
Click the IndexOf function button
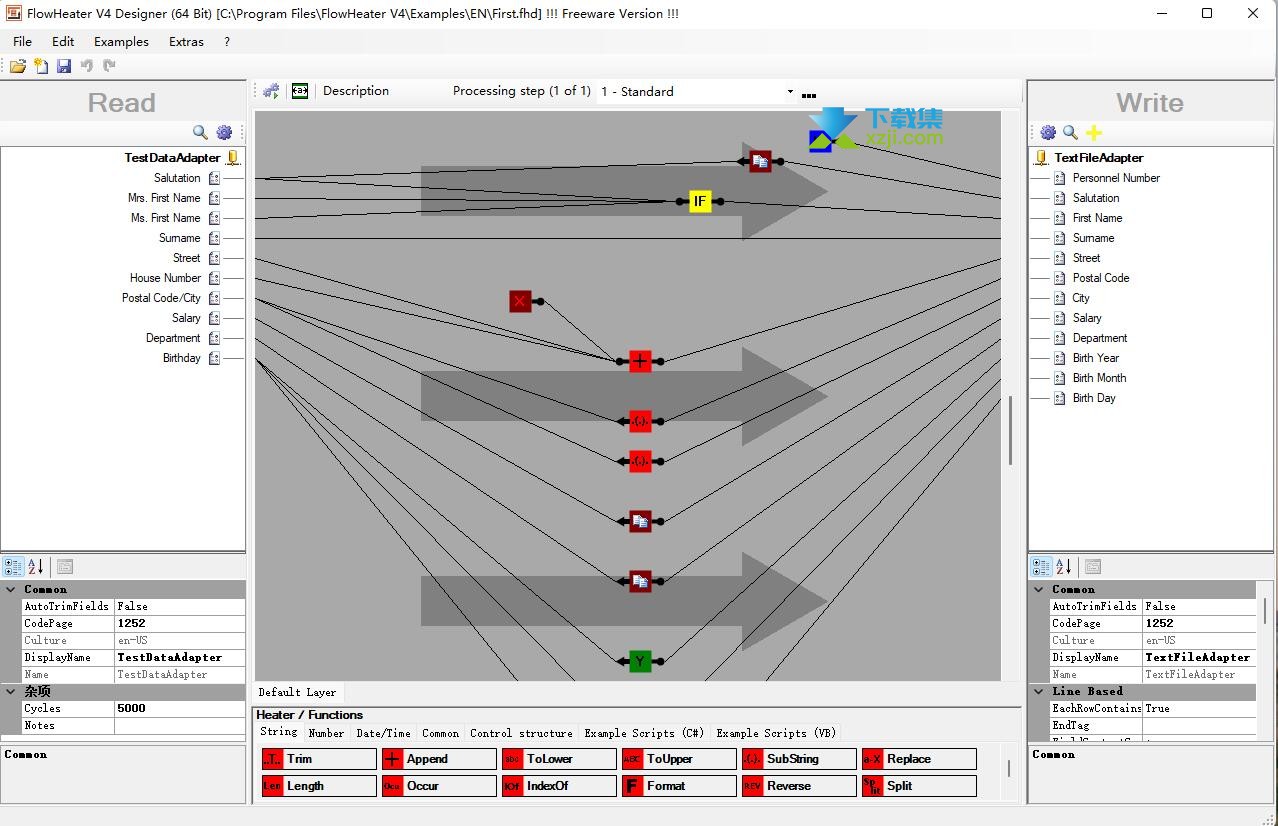(559, 786)
